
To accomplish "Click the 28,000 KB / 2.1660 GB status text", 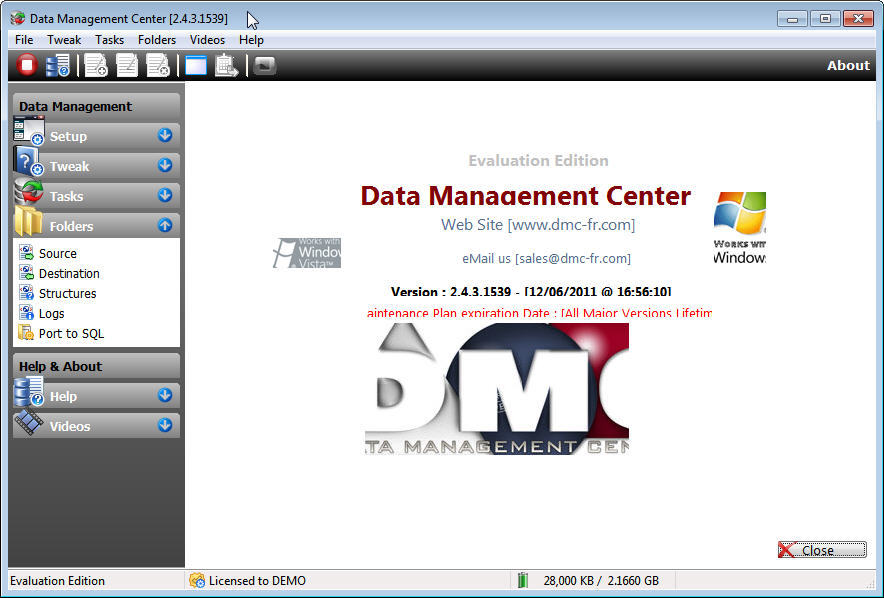I will coord(601,581).
